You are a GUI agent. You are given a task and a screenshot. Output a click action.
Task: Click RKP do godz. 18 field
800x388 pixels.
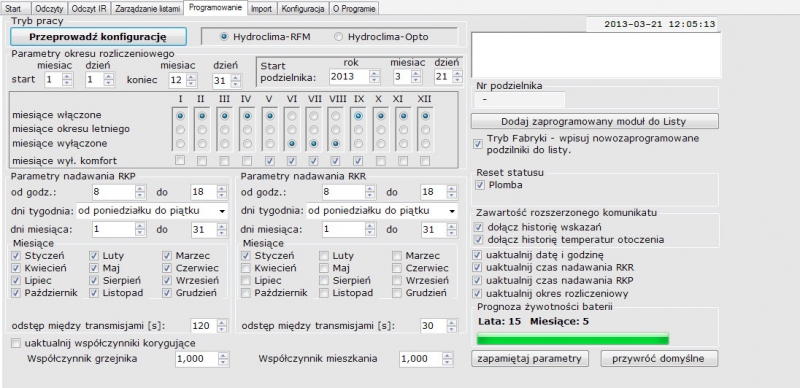tap(209, 192)
